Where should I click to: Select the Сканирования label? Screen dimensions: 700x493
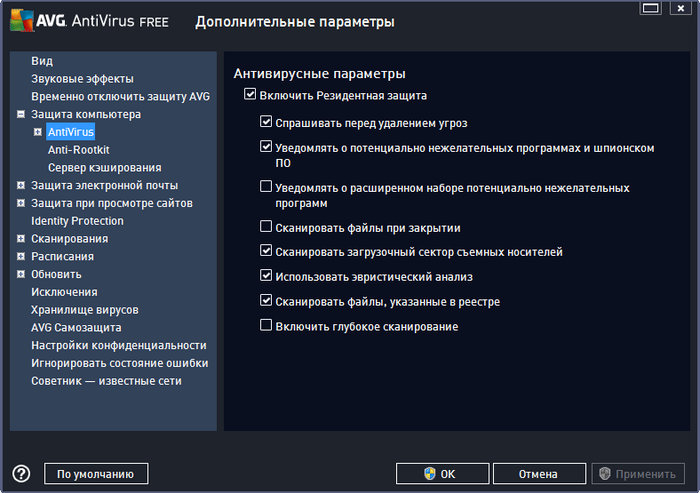click(x=70, y=239)
